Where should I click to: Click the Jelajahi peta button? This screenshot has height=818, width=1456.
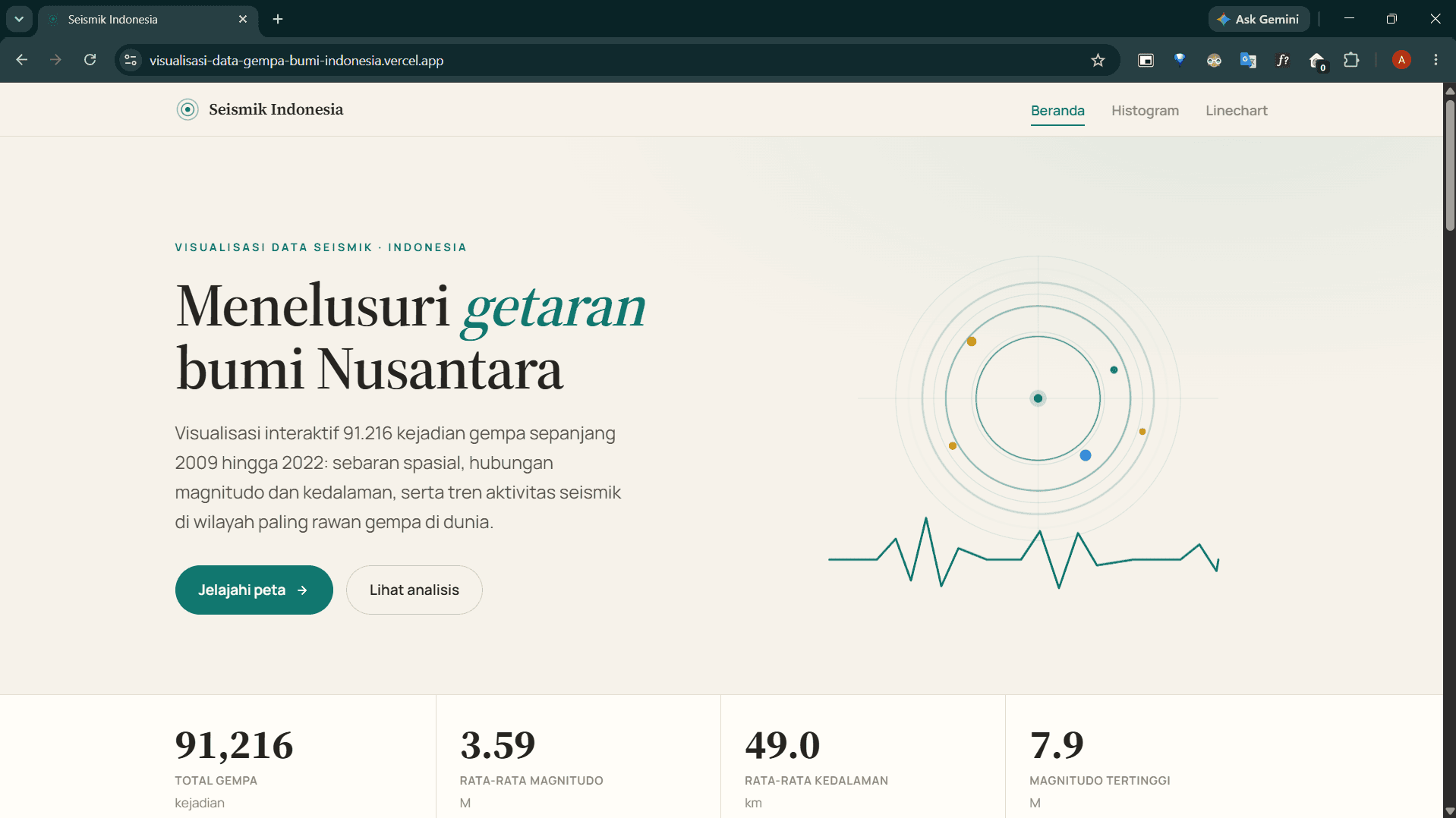[x=254, y=590]
